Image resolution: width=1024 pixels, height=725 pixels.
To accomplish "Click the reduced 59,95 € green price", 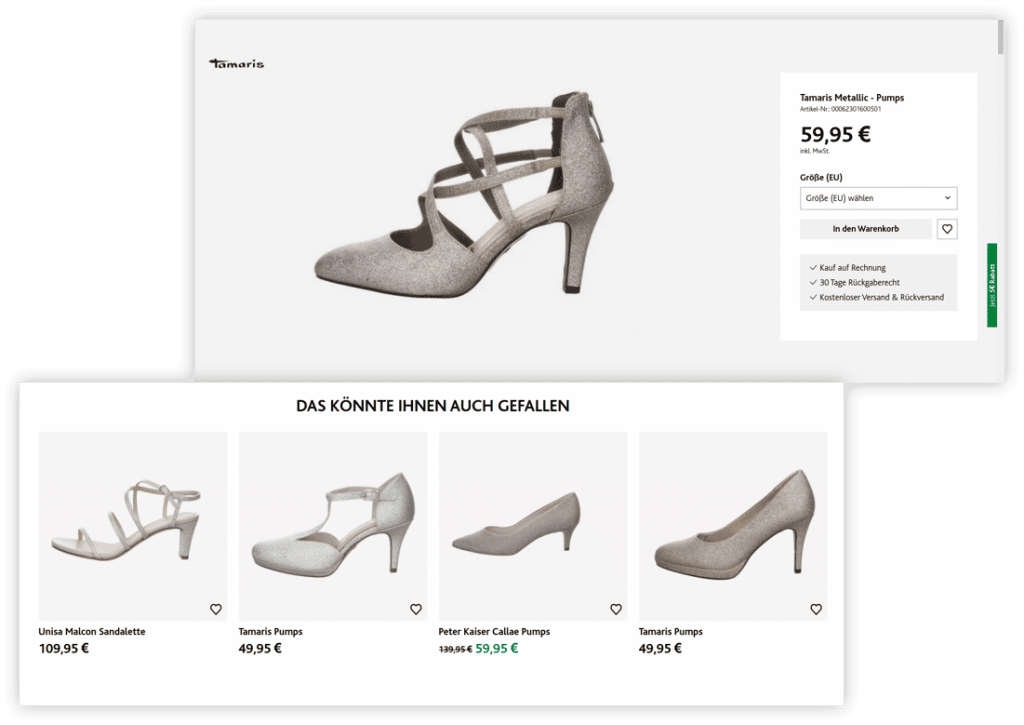I will [x=497, y=648].
